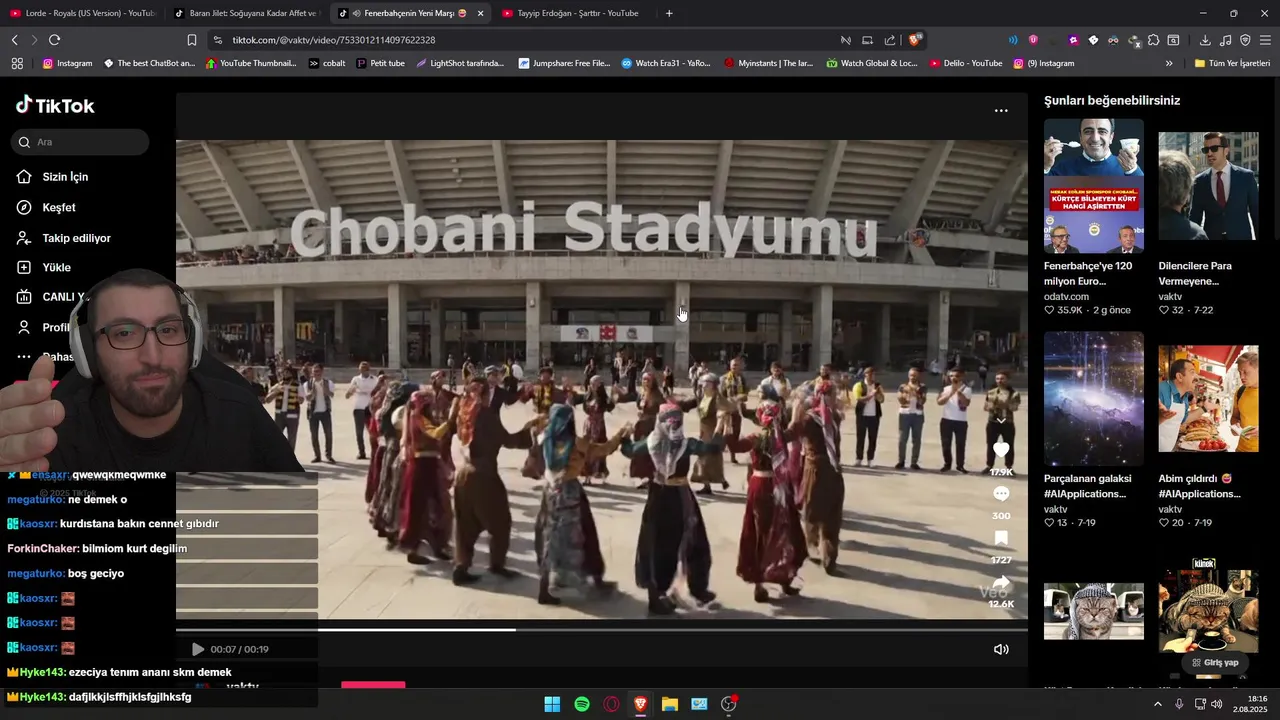Open Opera browser from the taskbar
The image size is (1280, 720).
tap(611, 704)
